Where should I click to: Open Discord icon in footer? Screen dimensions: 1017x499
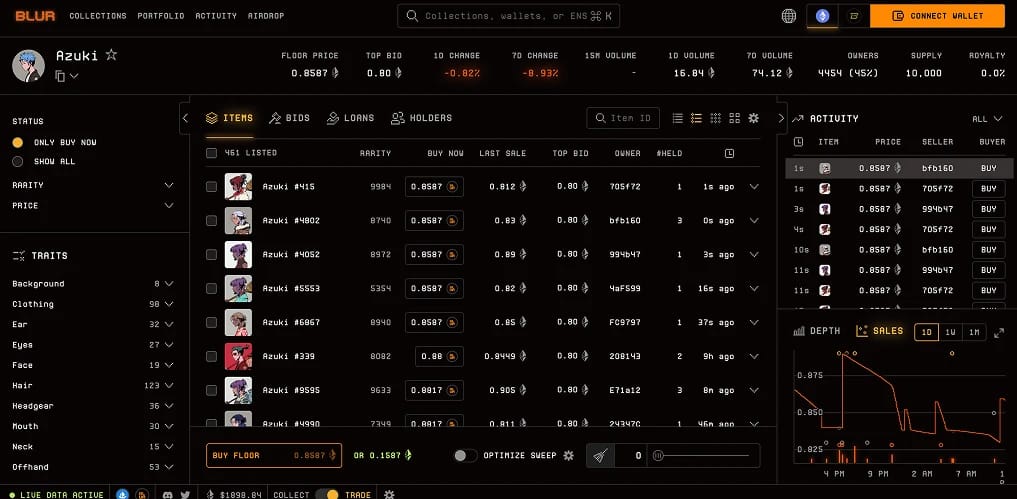tap(168, 494)
